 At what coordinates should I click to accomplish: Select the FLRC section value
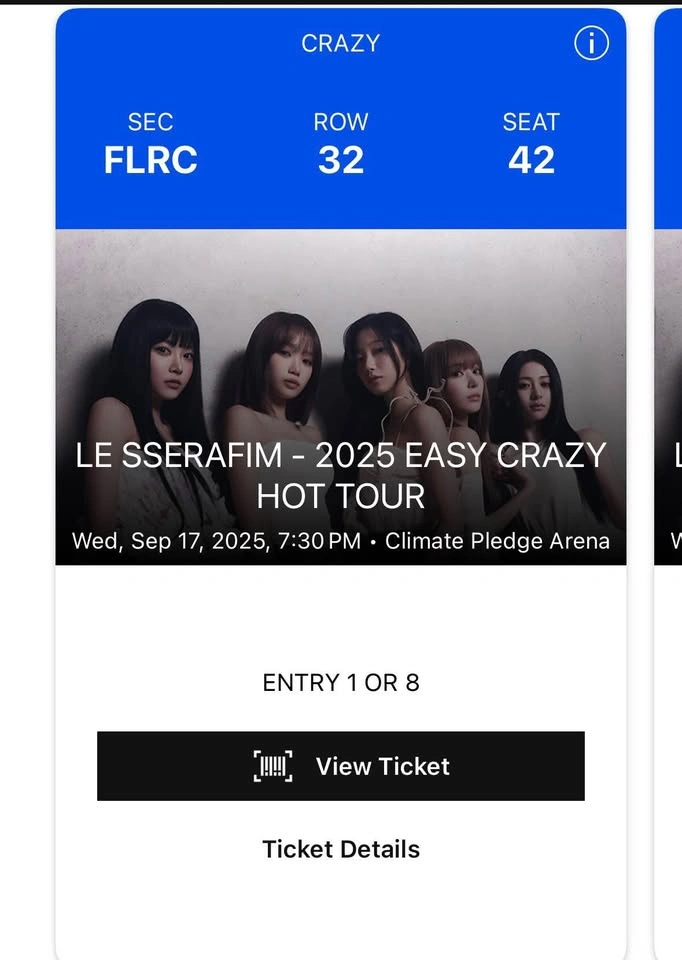click(x=150, y=160)
